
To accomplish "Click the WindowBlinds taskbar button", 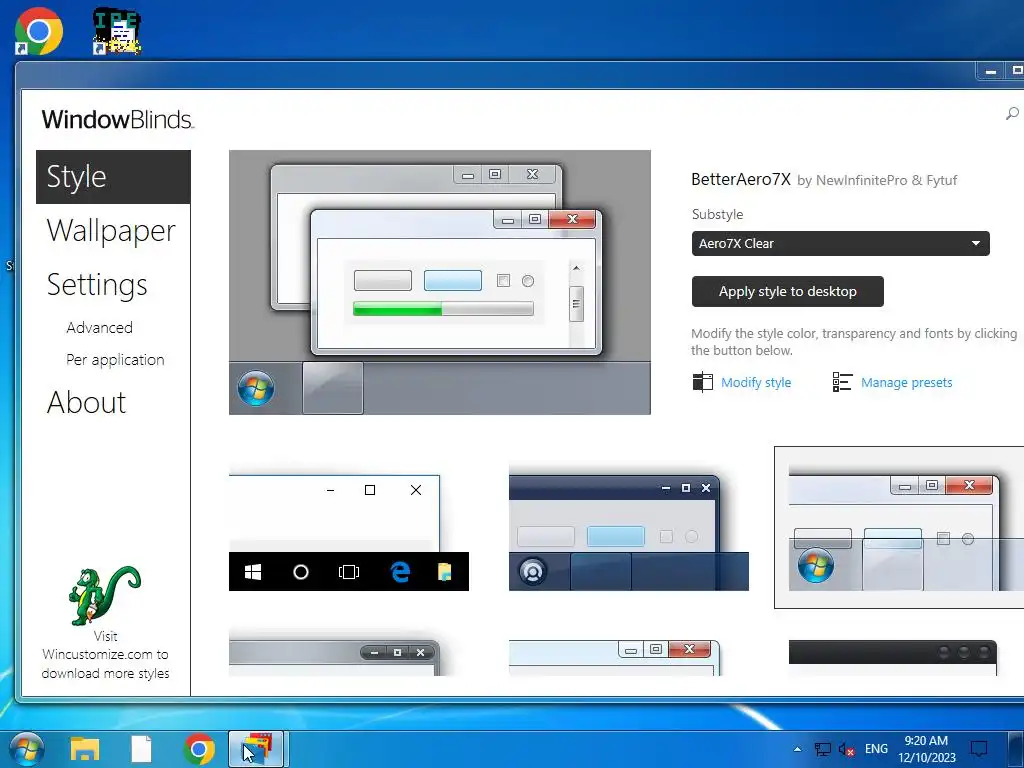I will point(256,749).
